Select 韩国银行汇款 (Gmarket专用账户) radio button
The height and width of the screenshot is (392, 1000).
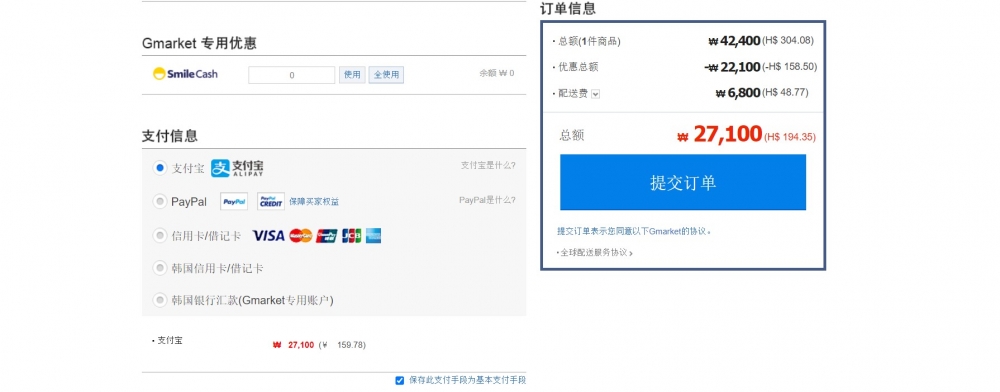click(x=159, y=300)
